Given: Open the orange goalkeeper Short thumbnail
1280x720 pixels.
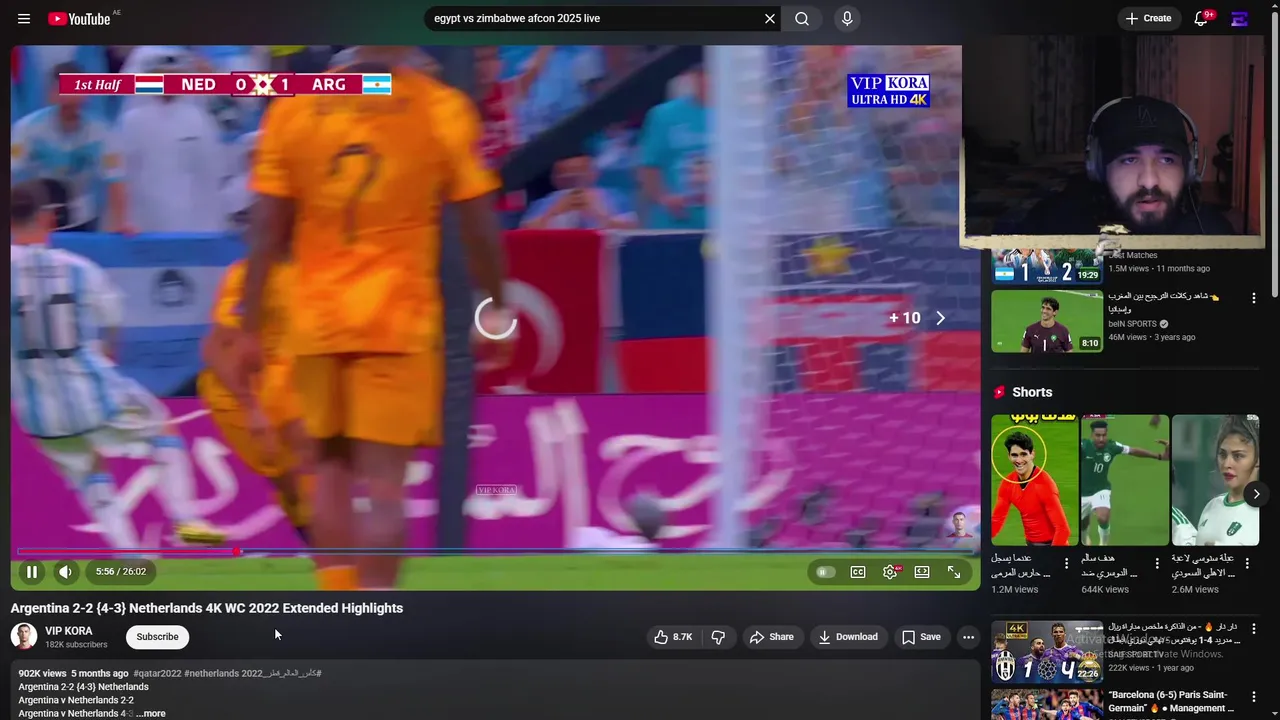Looking at the screenshot, I should (x=1034, y=480).
